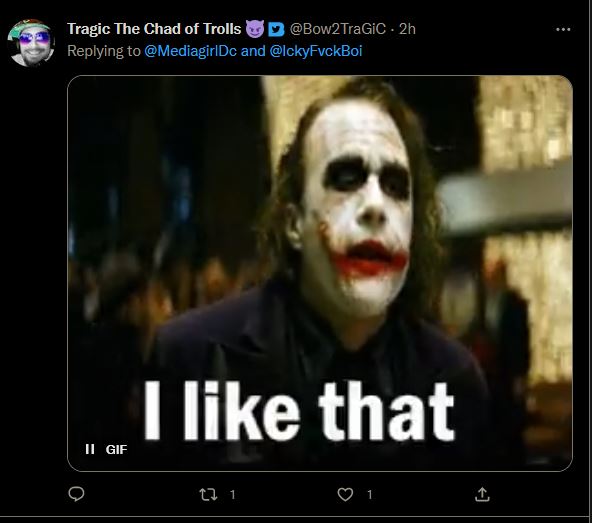Open the reply speech-bubble icon
This screenshot has width=592, height=523.
pyautogui.click(x=76, y=494)
